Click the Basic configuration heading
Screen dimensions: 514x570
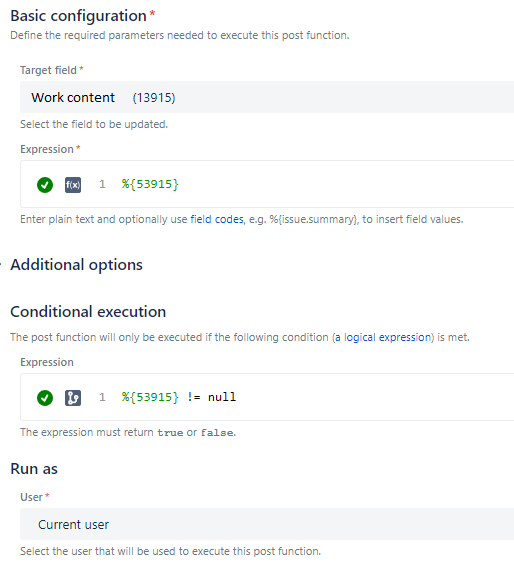(78, 16)
